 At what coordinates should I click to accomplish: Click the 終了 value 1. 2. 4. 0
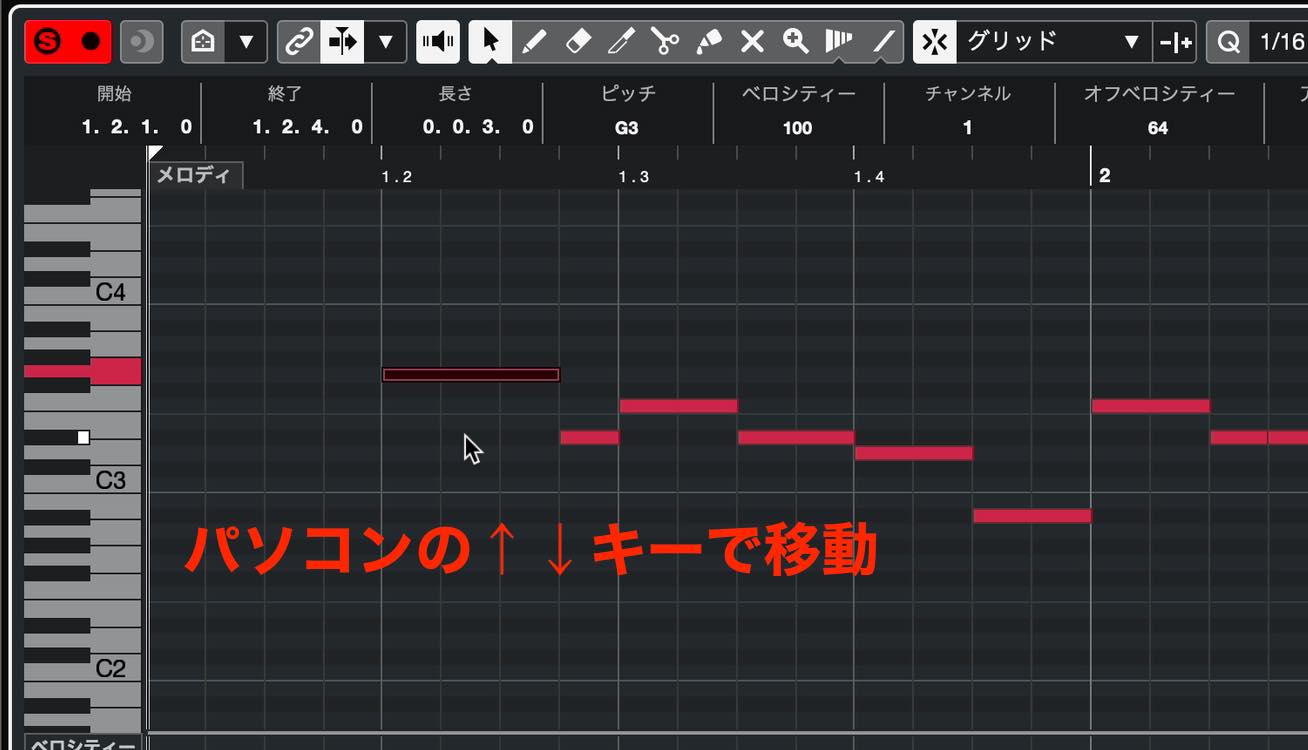coord(307,127)
